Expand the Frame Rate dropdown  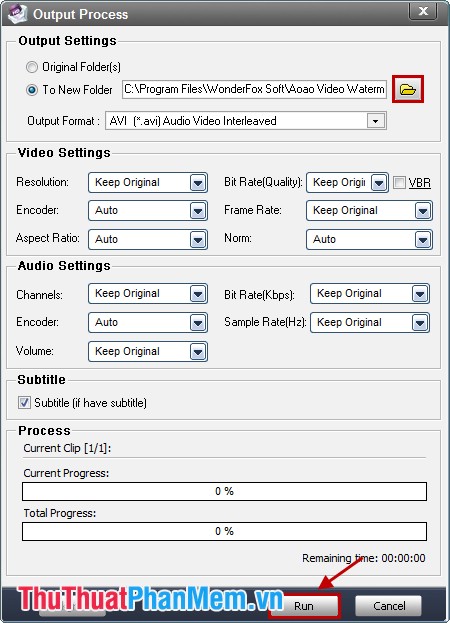(369, 211)
